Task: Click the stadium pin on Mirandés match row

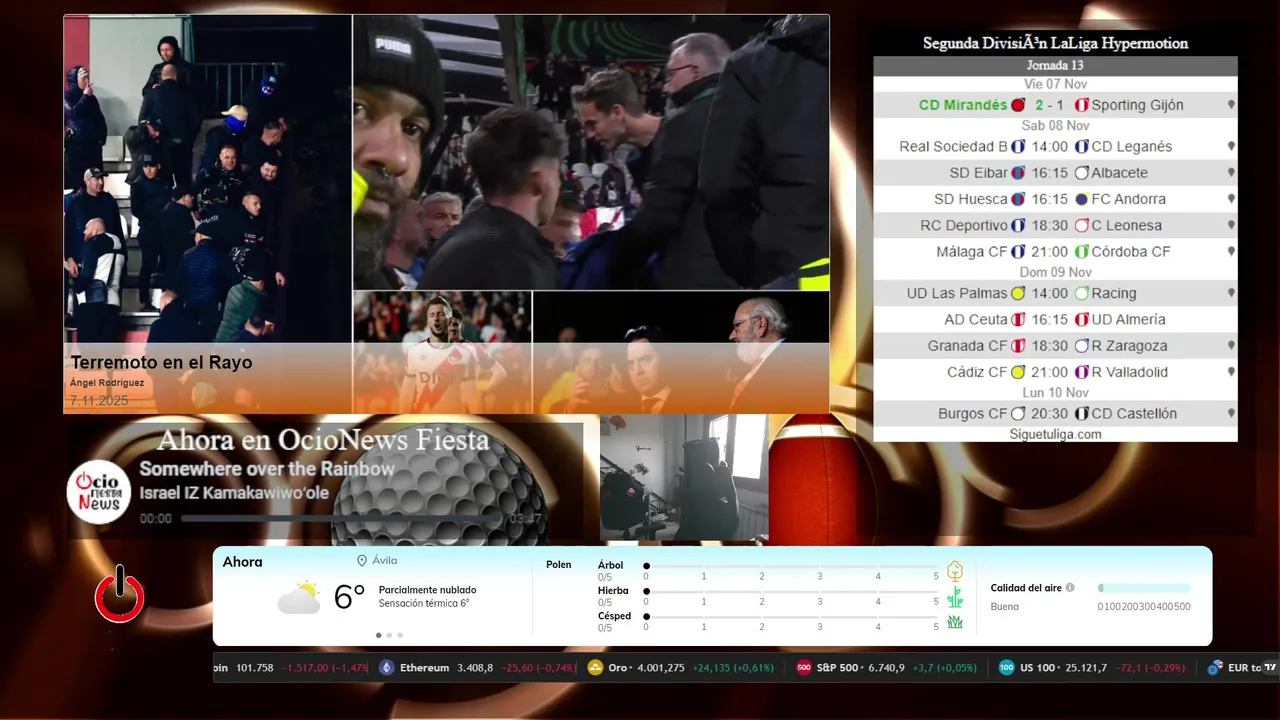Action: click(x=1231, y=105)
